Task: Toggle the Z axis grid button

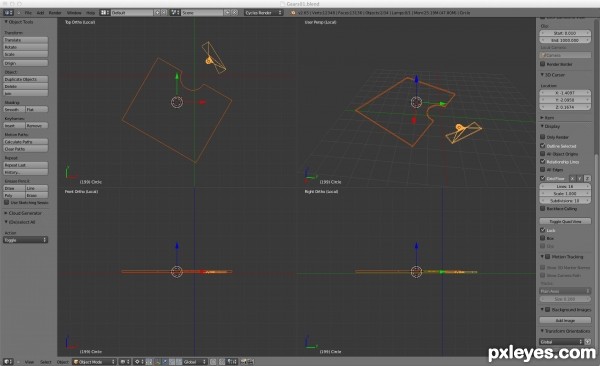Action: [x=587, y=178]
